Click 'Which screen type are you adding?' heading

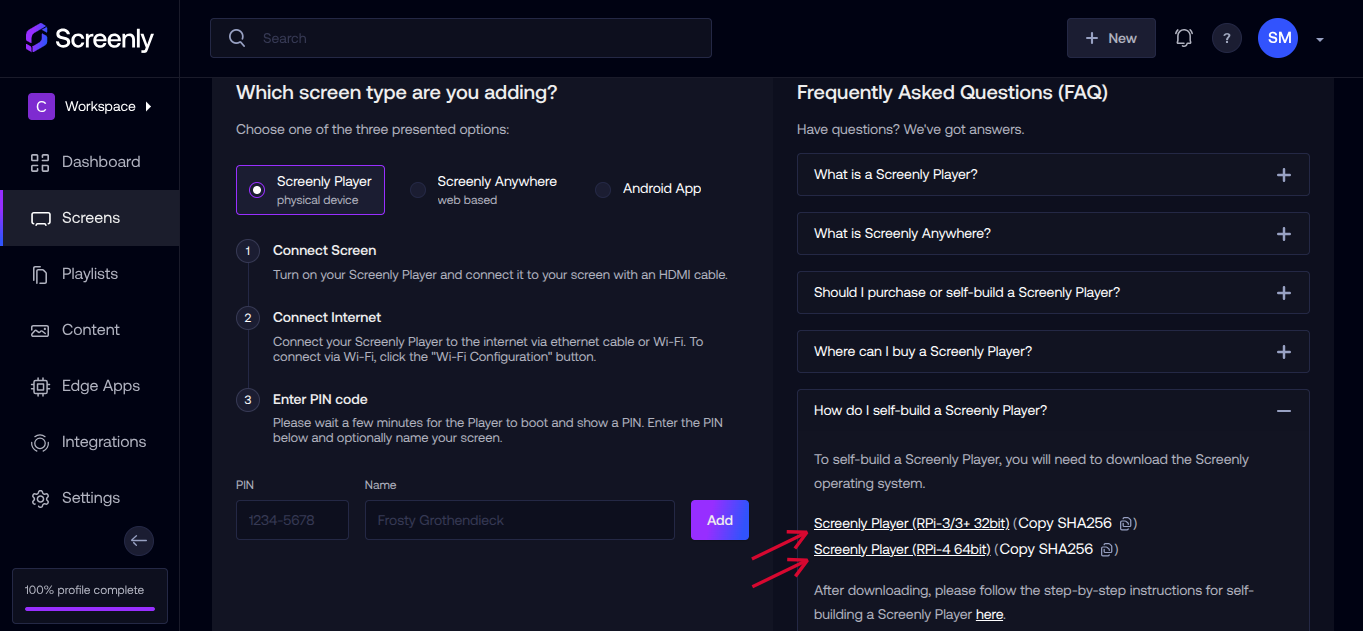click(x=396, y=93)
